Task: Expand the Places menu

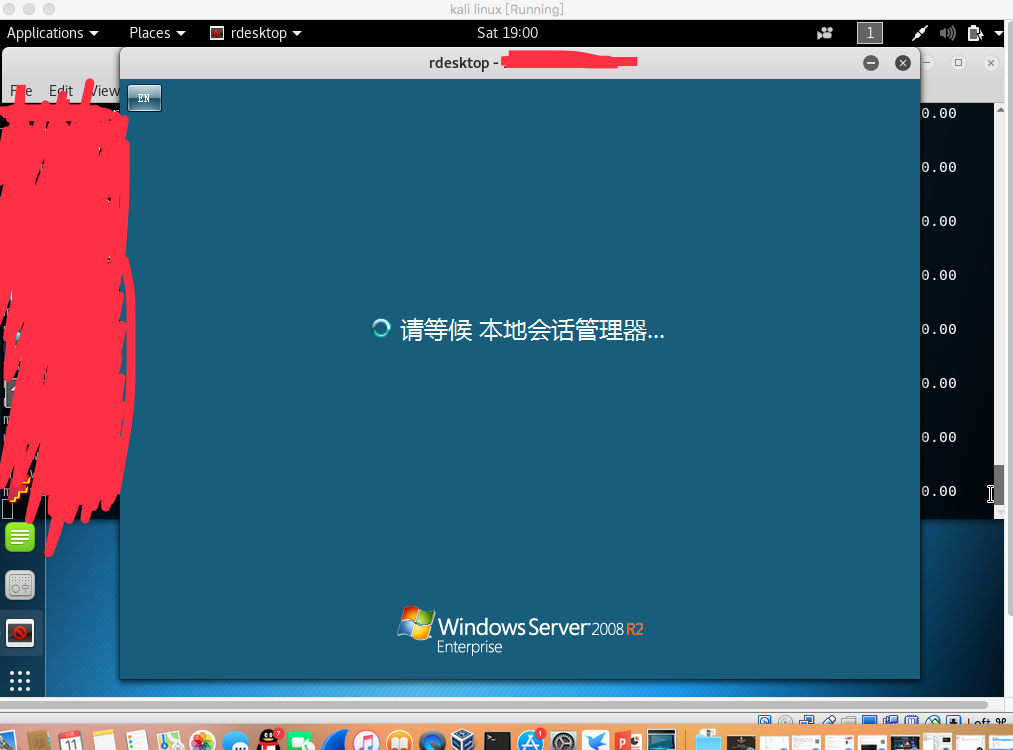Action: (157, 33)
